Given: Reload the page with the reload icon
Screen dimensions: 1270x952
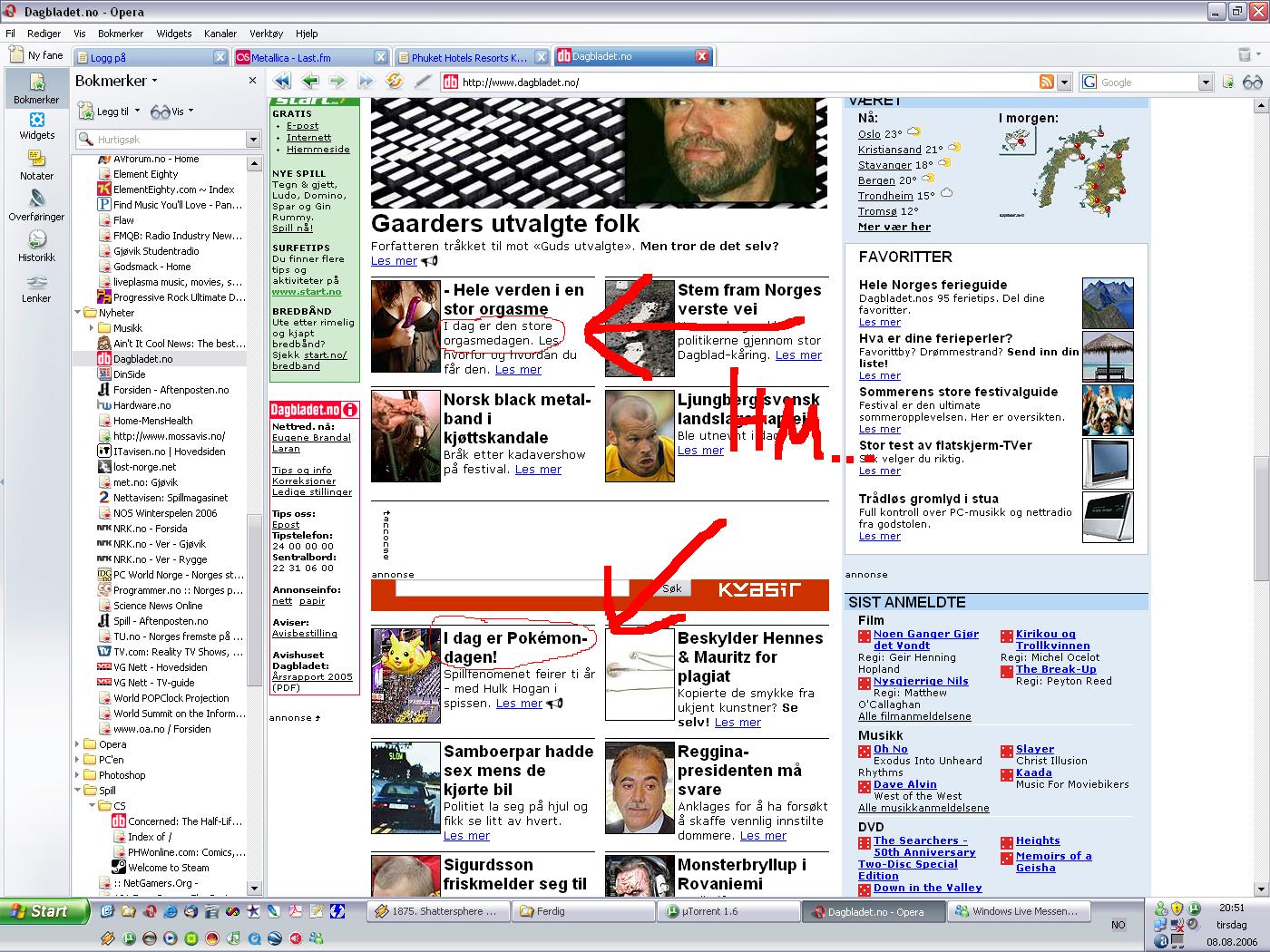Looking at the screenshot, I should tap(395, 81).
